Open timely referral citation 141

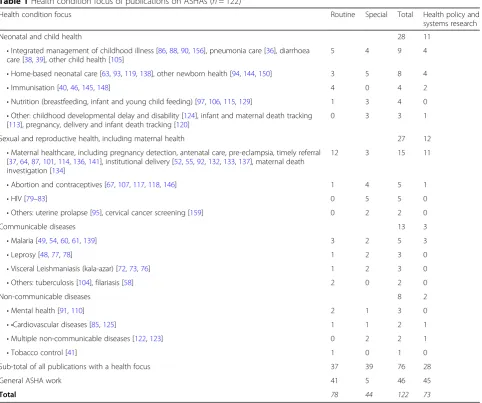pos(94,162)
